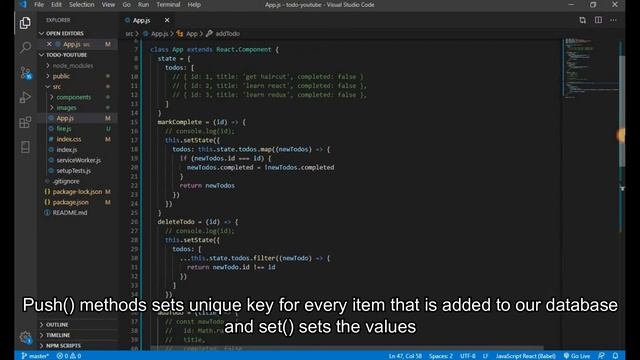The image size is (640, 360).
Task: Open the Source Control view
Action: [x=25, y=73]
